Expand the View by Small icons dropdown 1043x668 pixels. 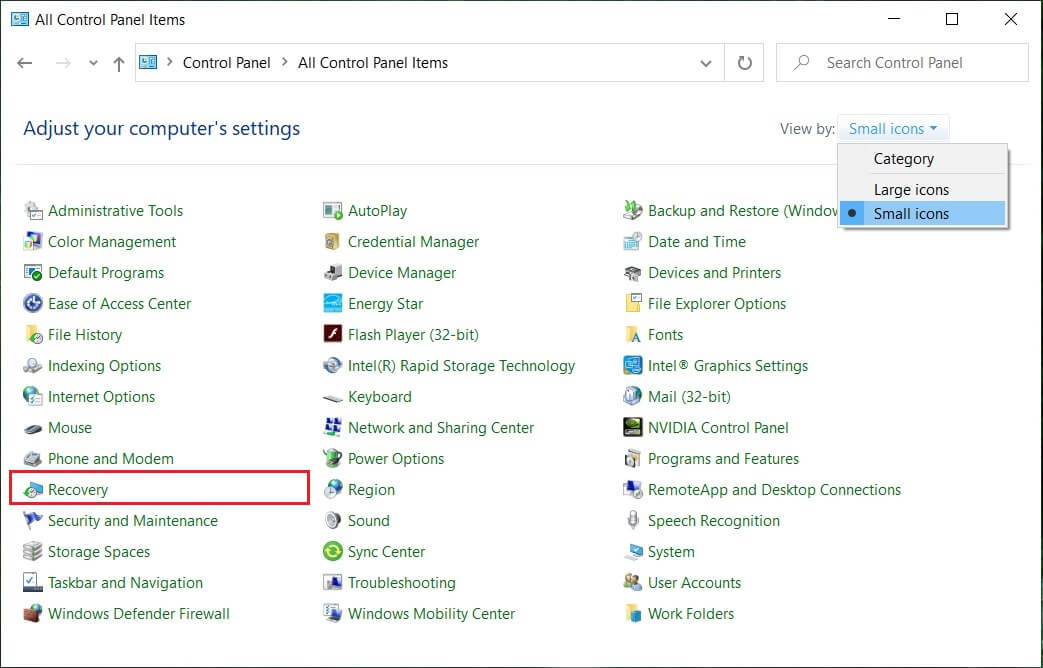click(893, 129)
